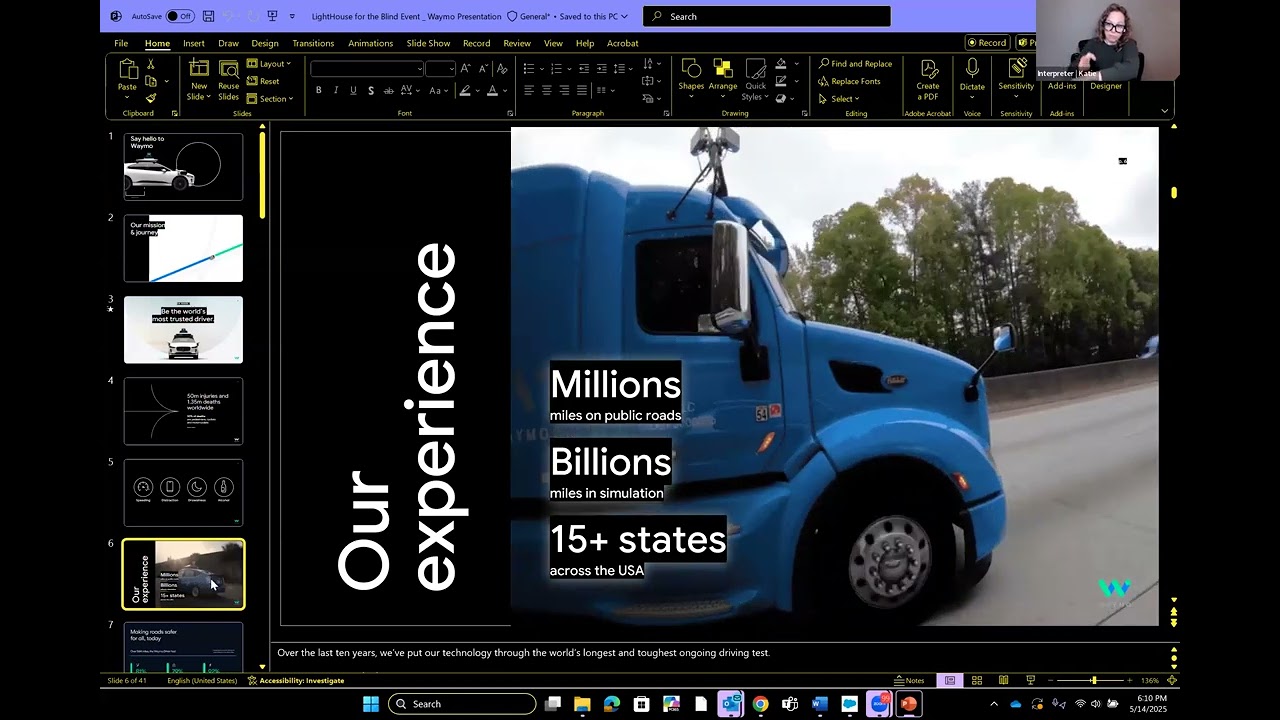Image resolution: width=1280 pixels, height=720 pixels.
Task: Collapse the ribbon with the chevron
Action: click(1164, 111)
